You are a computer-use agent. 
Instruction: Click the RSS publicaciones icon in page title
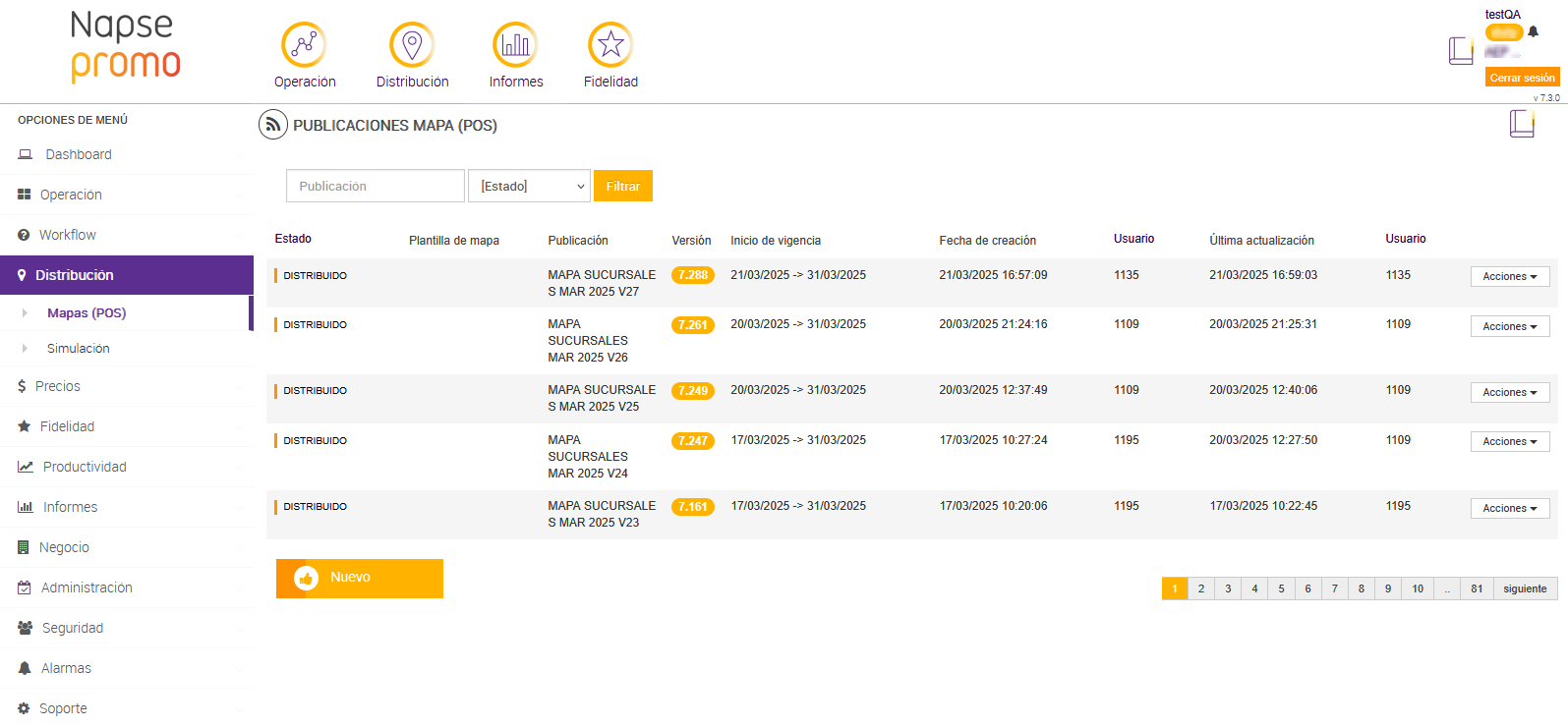(272, 125)
